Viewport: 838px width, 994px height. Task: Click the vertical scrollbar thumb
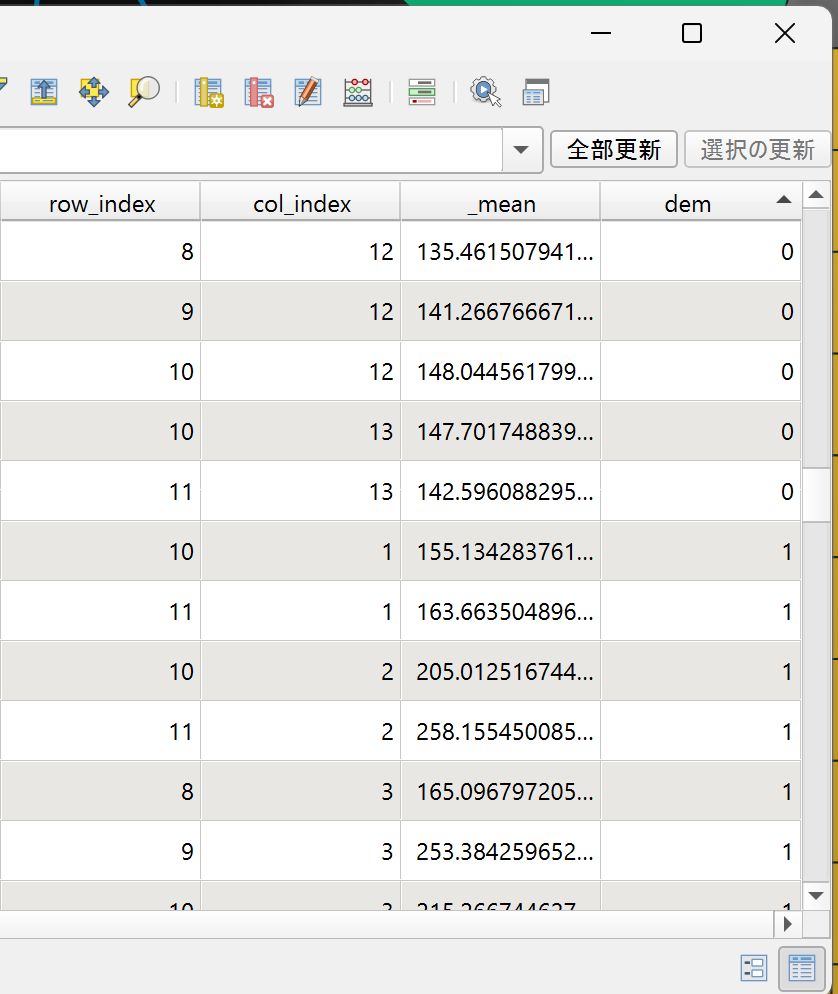(x=816, y=494)
